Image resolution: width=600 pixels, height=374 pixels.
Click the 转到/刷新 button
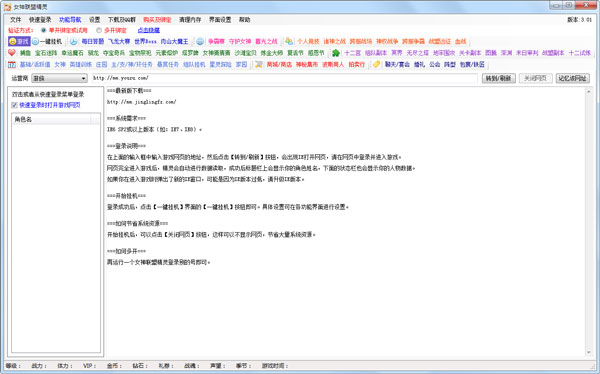[x=498, y=78]
